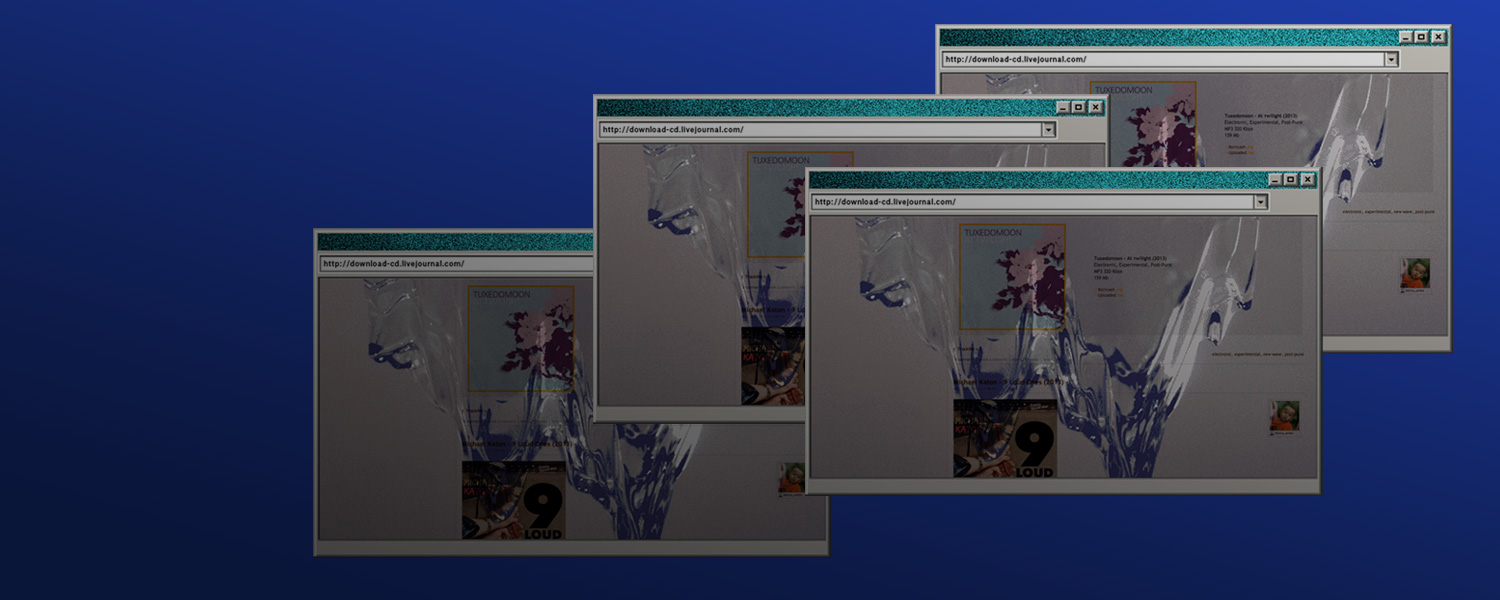This screenshot has height=600, width=1500.
Task: Open the Michael Katon post title in the frontmost window
Action: [x=1008, y=382]
